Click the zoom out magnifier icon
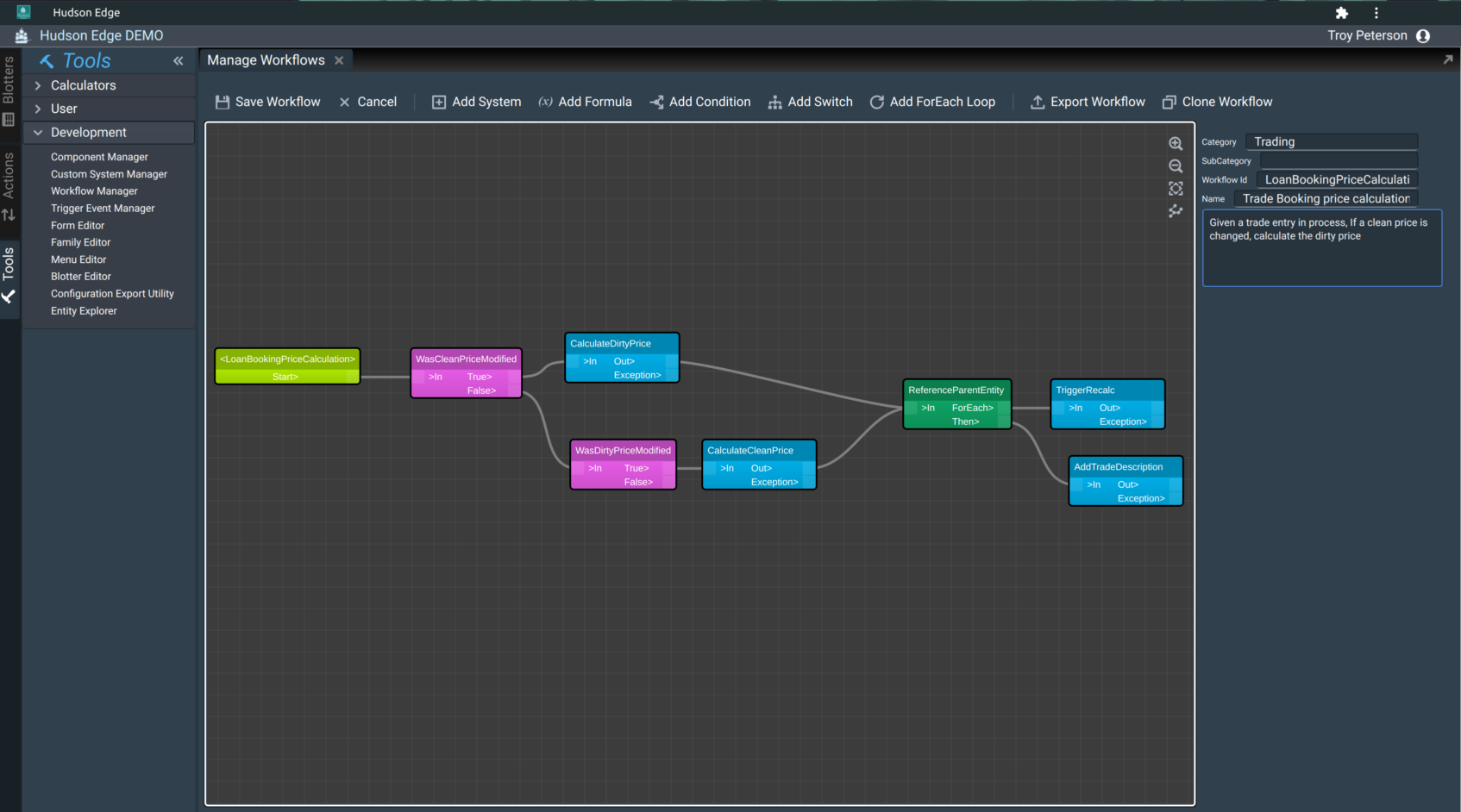Viewport: 1461px width, 812px height. pyautogui.click(x=1175, y=166)
